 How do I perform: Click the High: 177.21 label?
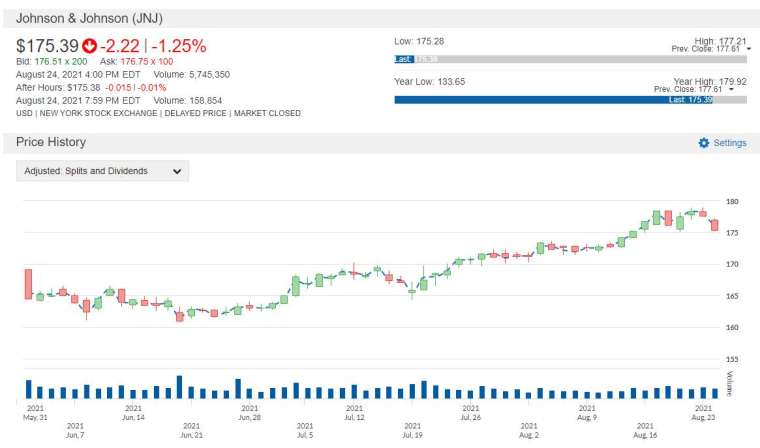[x=720, y=41]
